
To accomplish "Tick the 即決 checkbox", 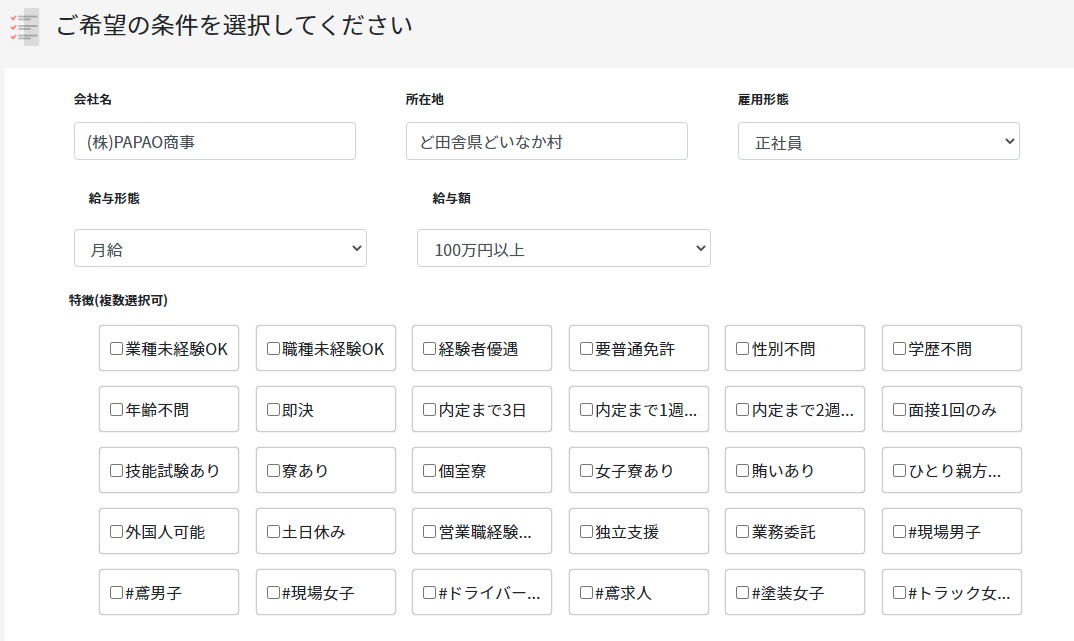I will coord(273,410).
